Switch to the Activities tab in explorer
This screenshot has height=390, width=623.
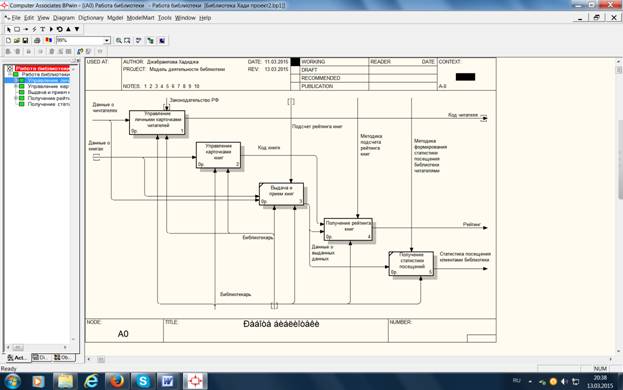[17, 357]
